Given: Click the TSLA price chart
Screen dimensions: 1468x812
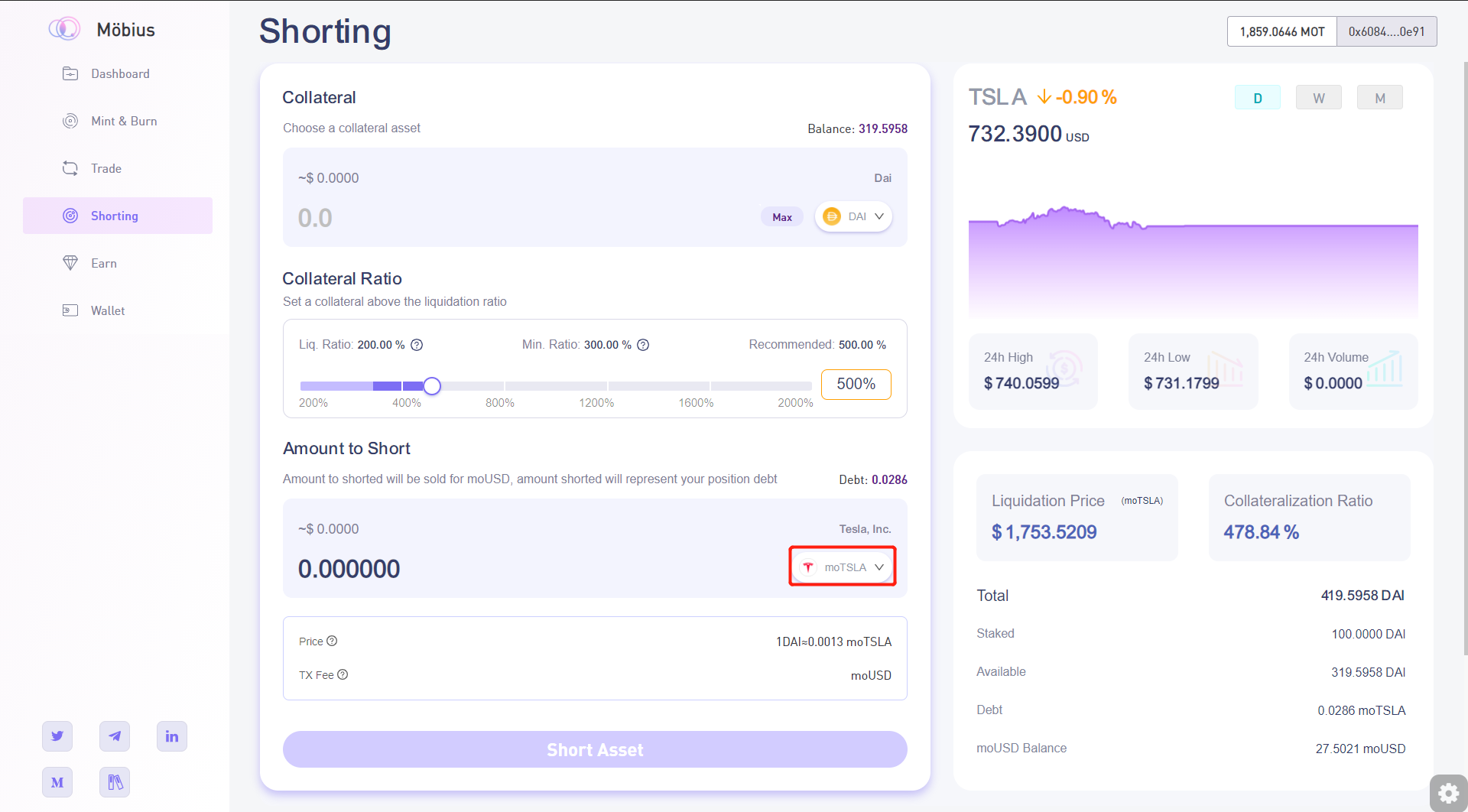Looking at the screenshot, I should (x=1193, y=261).
